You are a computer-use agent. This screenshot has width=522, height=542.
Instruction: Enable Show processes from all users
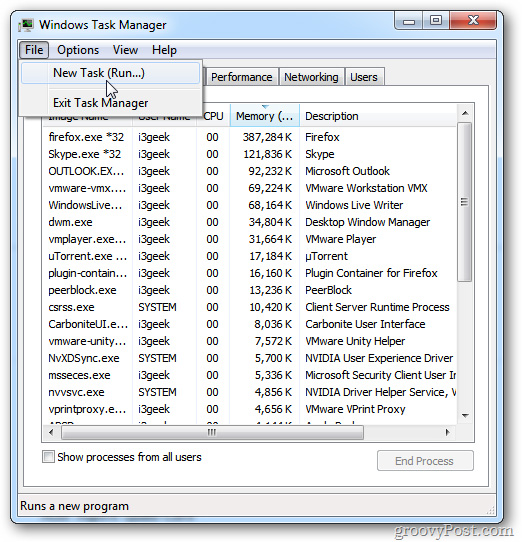point(48,457)
